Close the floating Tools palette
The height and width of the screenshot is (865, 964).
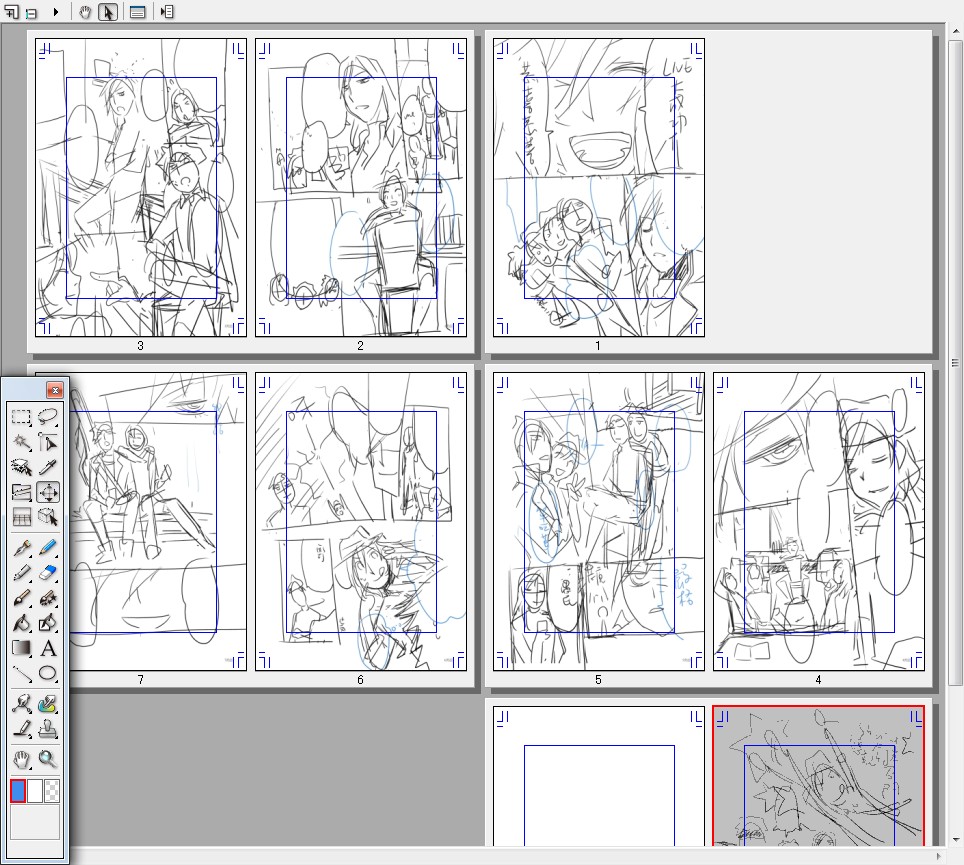pos(55,390)
